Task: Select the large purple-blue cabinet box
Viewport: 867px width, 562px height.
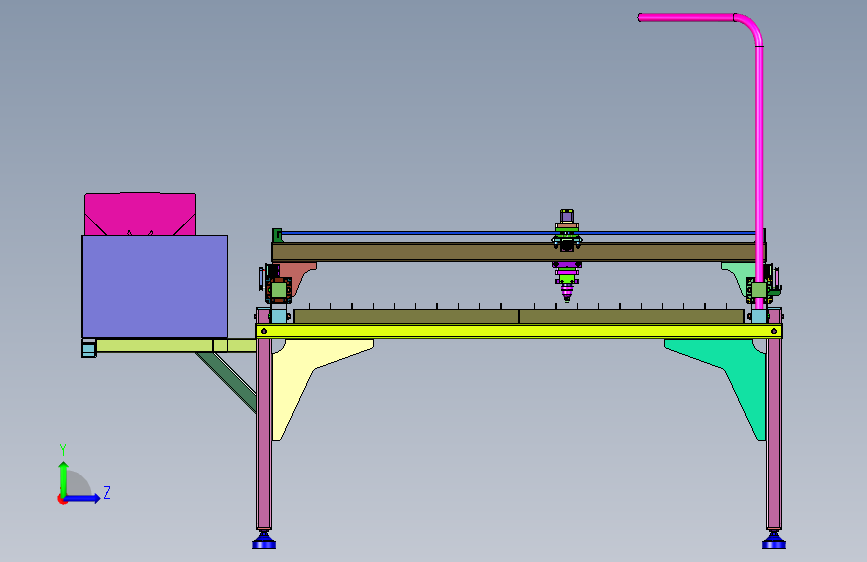Action: click(x=155, y=287)
